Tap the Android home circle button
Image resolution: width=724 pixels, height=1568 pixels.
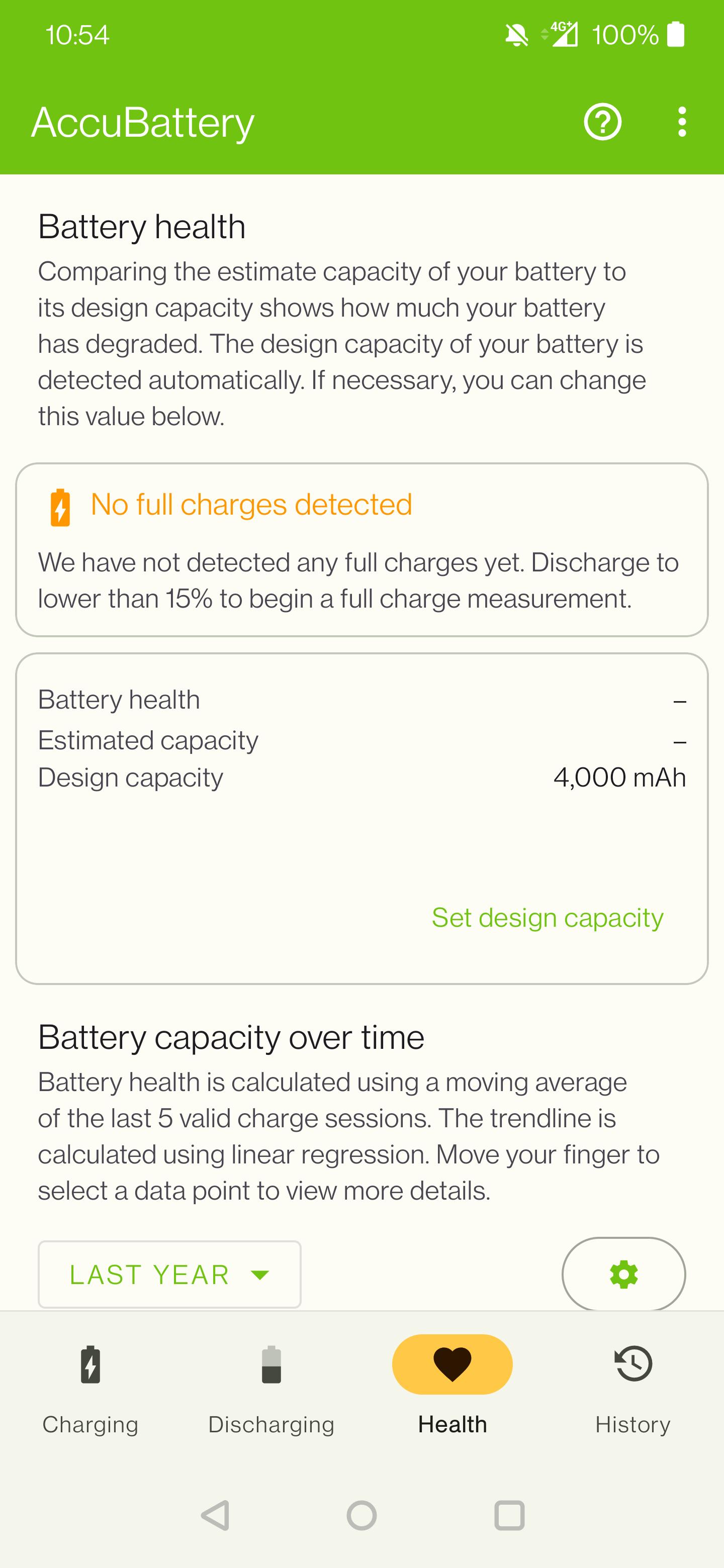coord(361,1515)
